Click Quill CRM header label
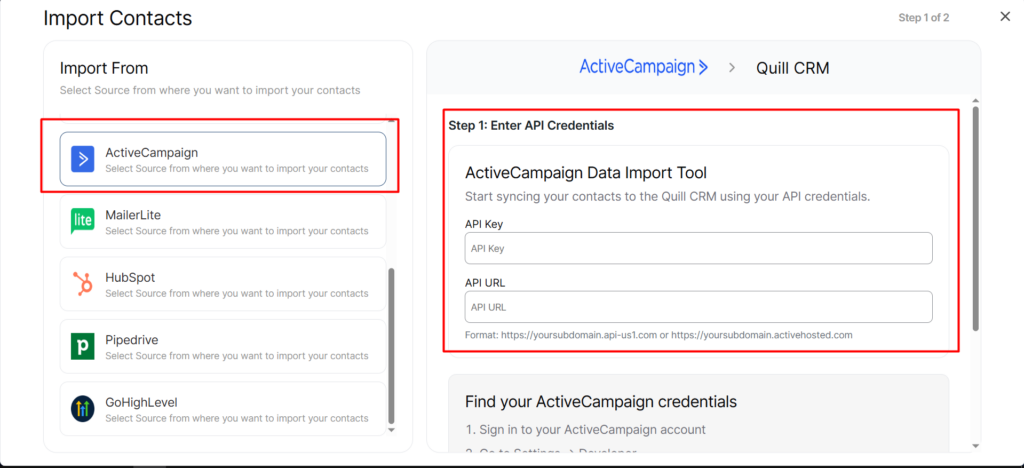 click(x=792, y=68)
